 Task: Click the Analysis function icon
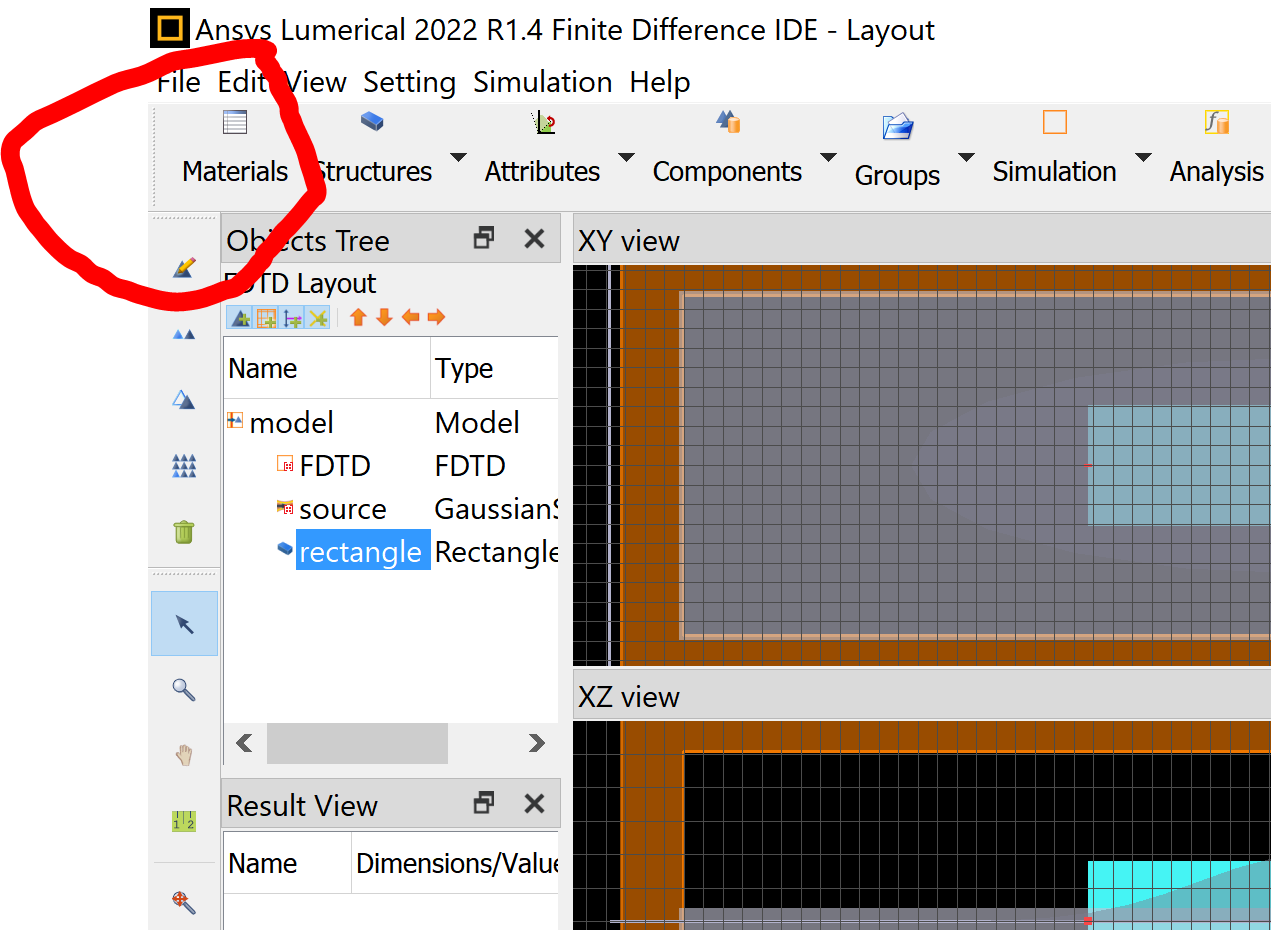click(1217, 122)
